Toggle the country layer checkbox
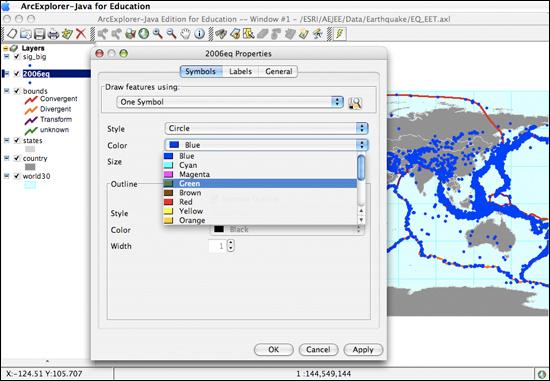Viewport: 550px width, 381px height. (16, 158)
